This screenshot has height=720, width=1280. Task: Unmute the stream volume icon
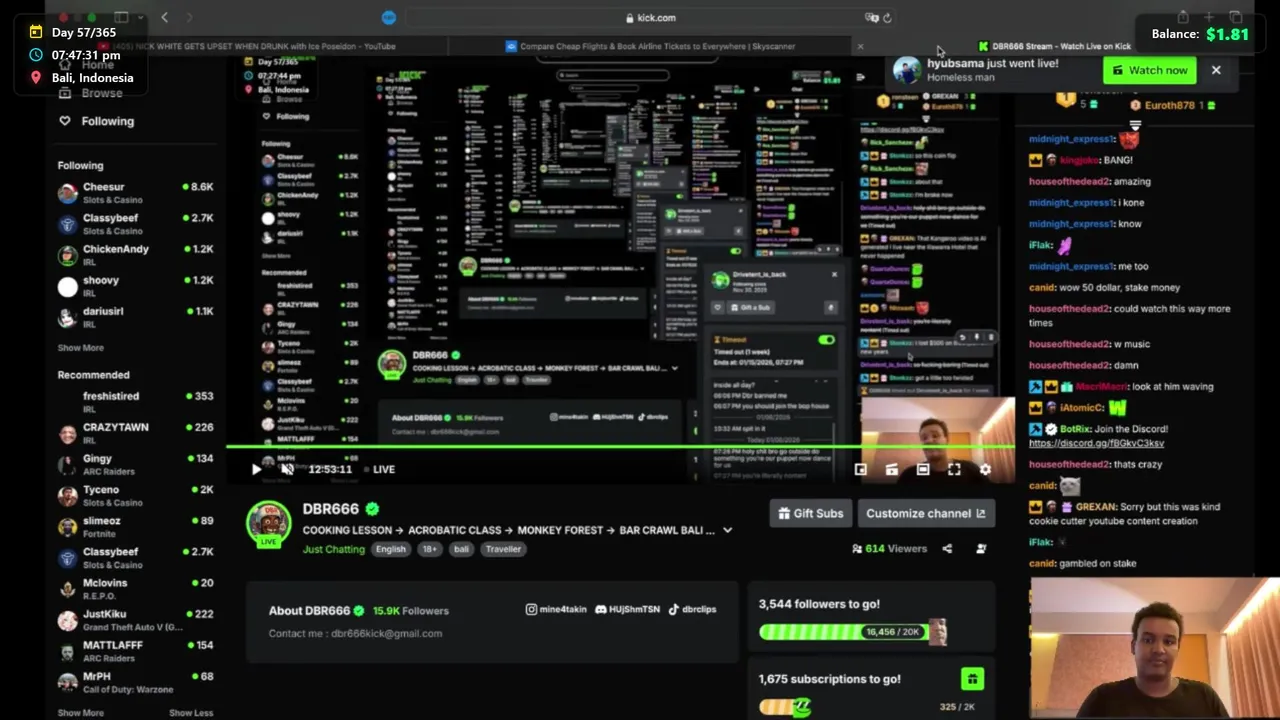[x=287, y=469]
